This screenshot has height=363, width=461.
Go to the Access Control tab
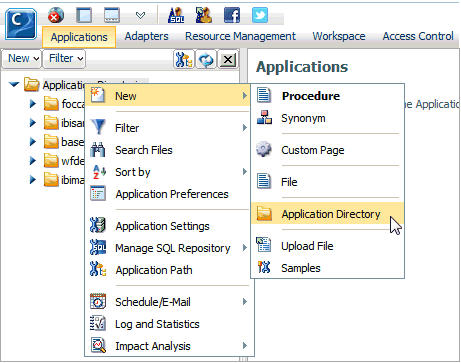pos(418,36)
